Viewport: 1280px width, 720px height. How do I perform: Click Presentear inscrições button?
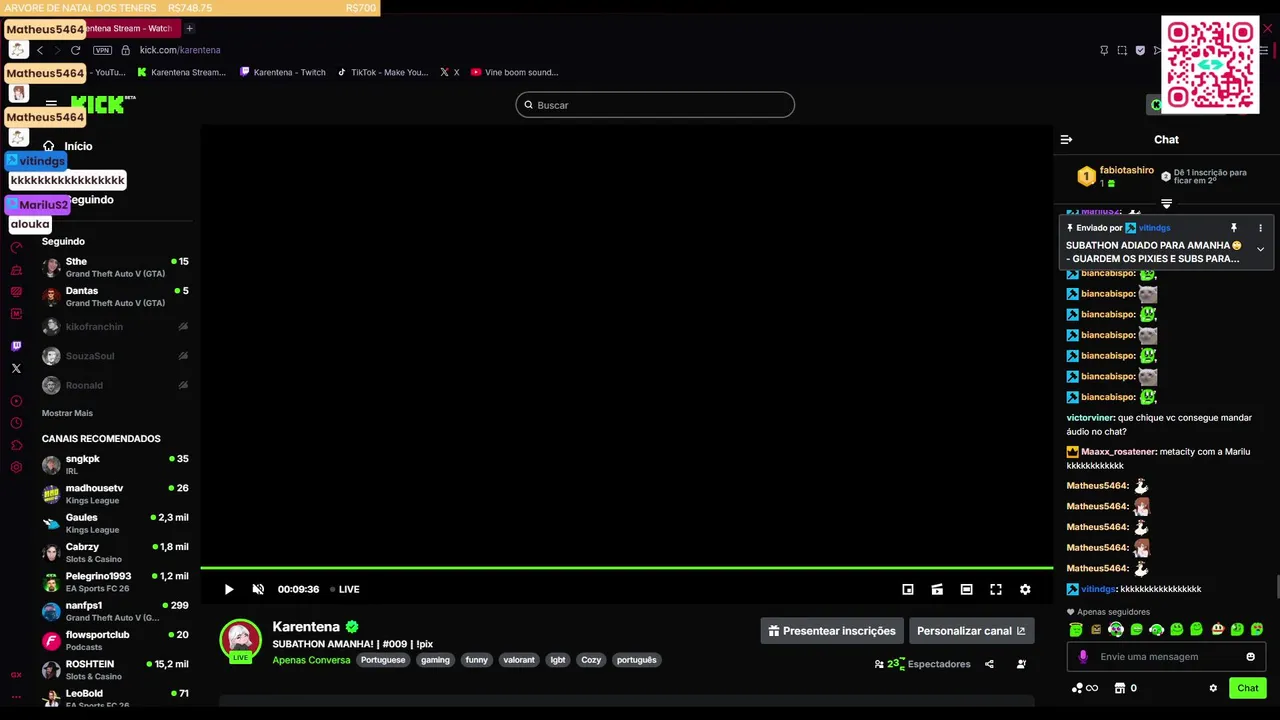832,631
